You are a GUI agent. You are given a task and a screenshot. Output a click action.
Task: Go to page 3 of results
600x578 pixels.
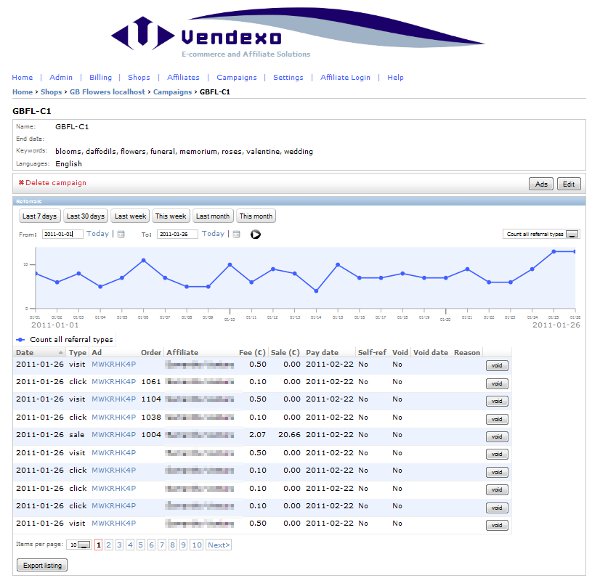119,545
